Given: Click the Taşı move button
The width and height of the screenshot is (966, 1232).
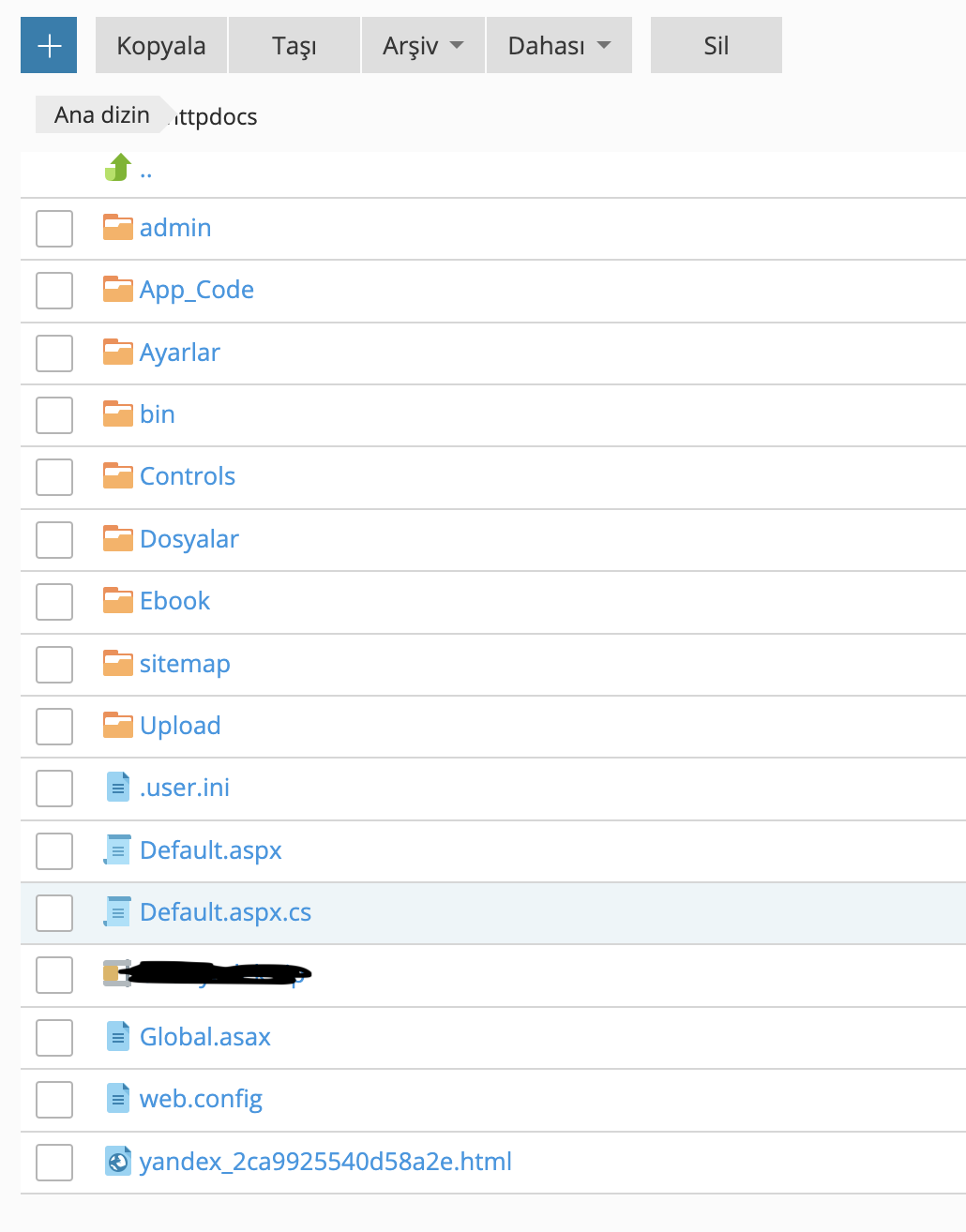Looking at the screenshot, I should click(294, 45).
